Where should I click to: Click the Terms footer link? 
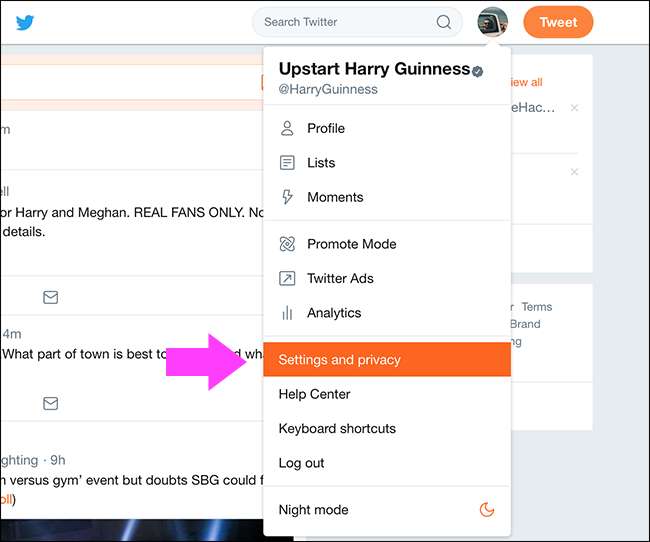[x=536, y=307]
